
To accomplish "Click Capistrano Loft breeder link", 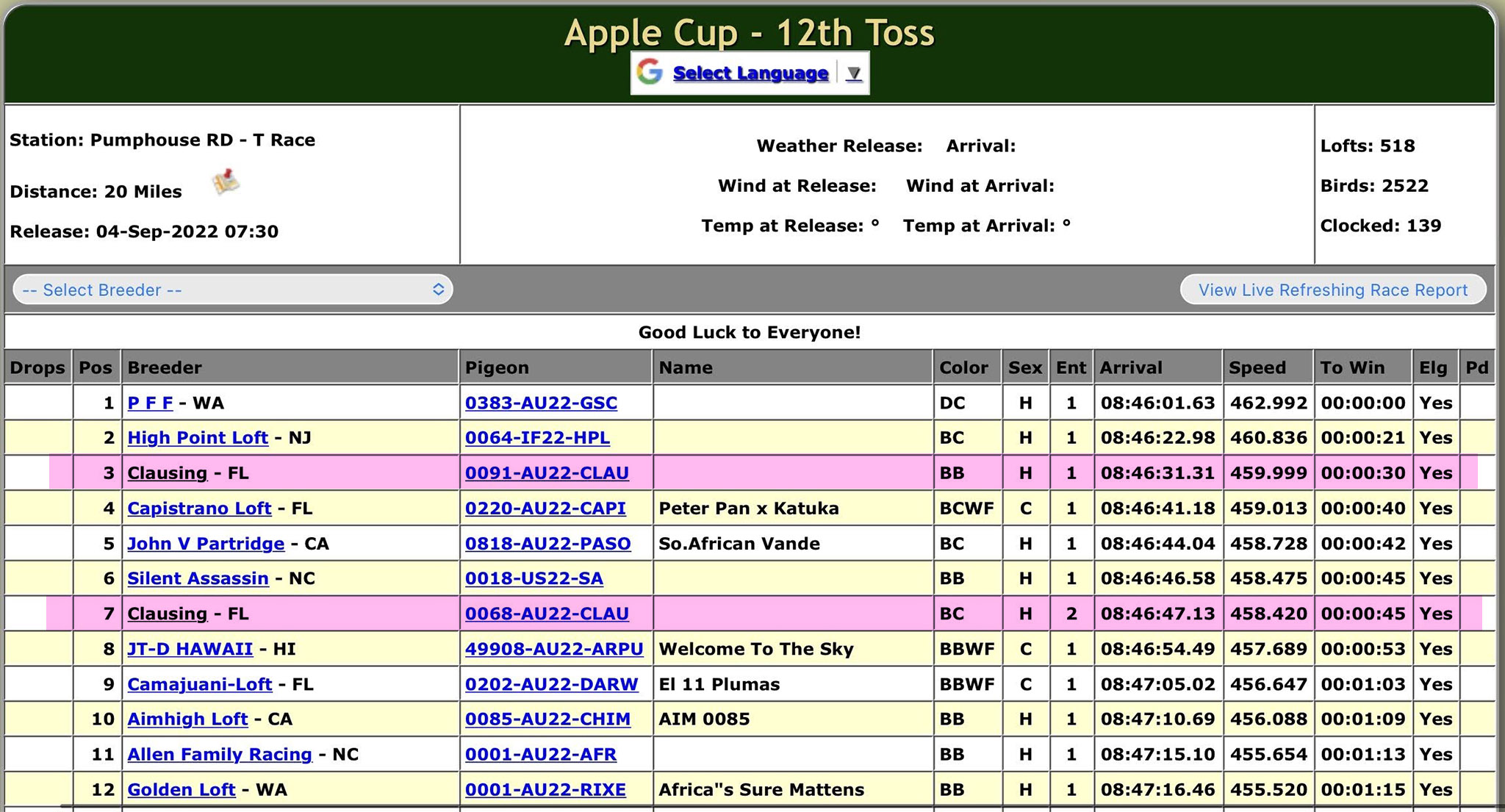I will 199,509.
